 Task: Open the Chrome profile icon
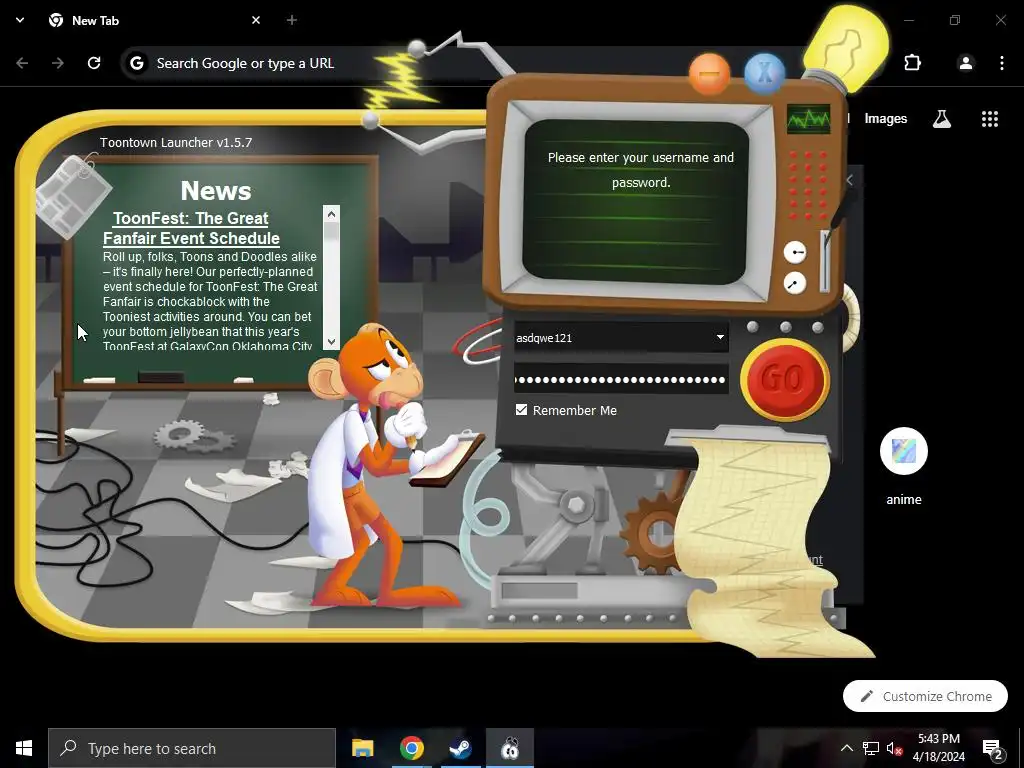[965, 63]
